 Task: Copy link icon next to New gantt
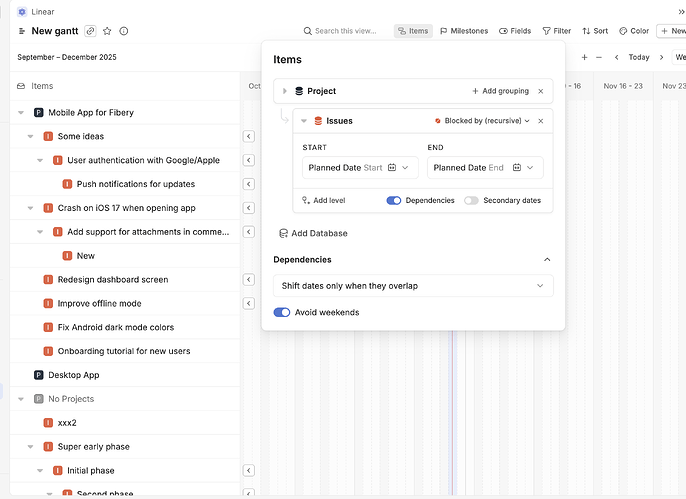coord(90,31)
